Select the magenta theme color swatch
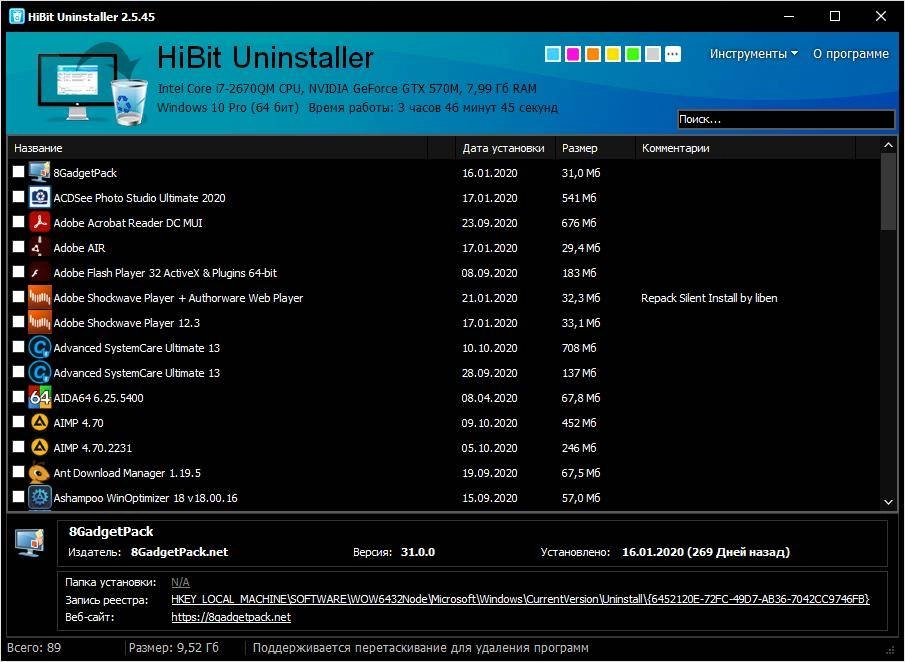The image size is (905, 662). (x=573, y=54)
